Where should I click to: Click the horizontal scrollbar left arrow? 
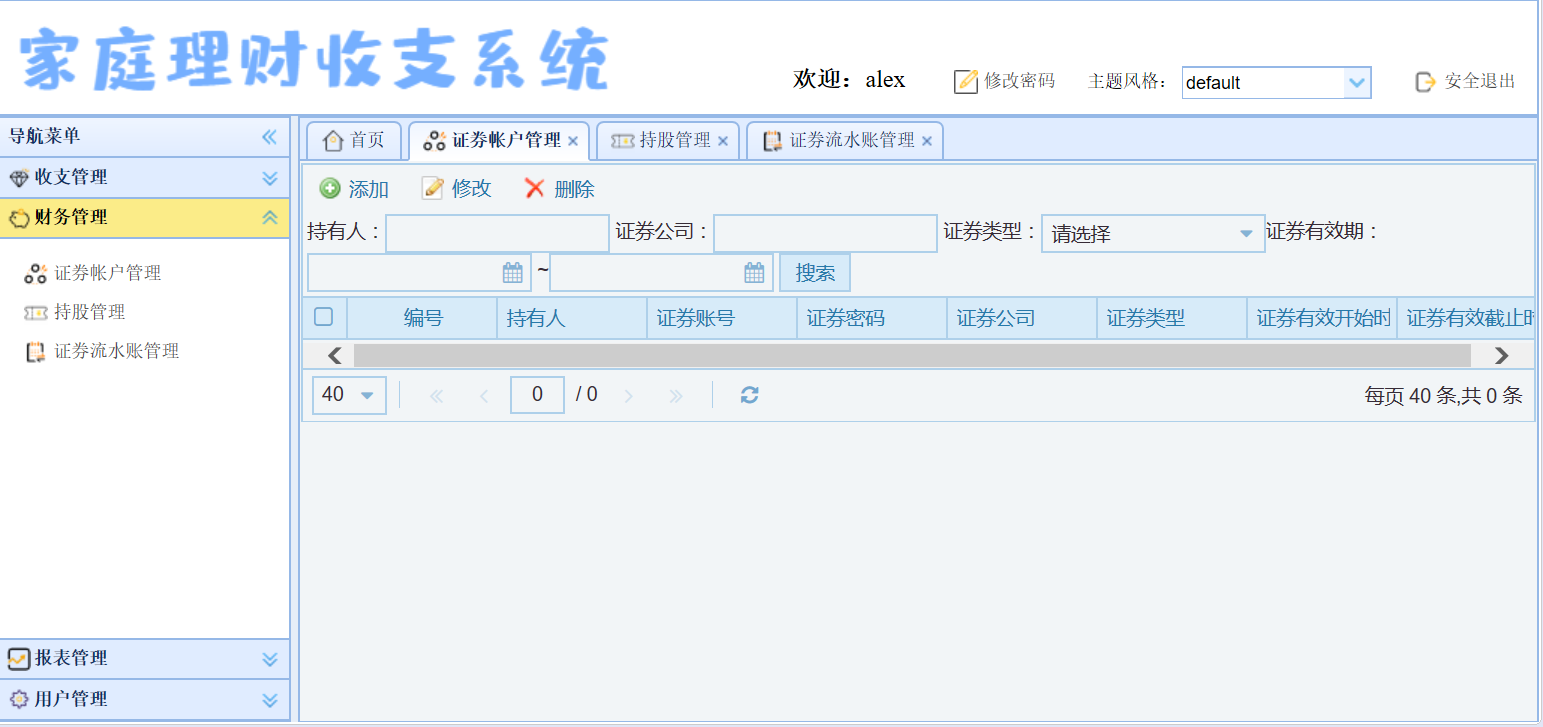[335, 355]
